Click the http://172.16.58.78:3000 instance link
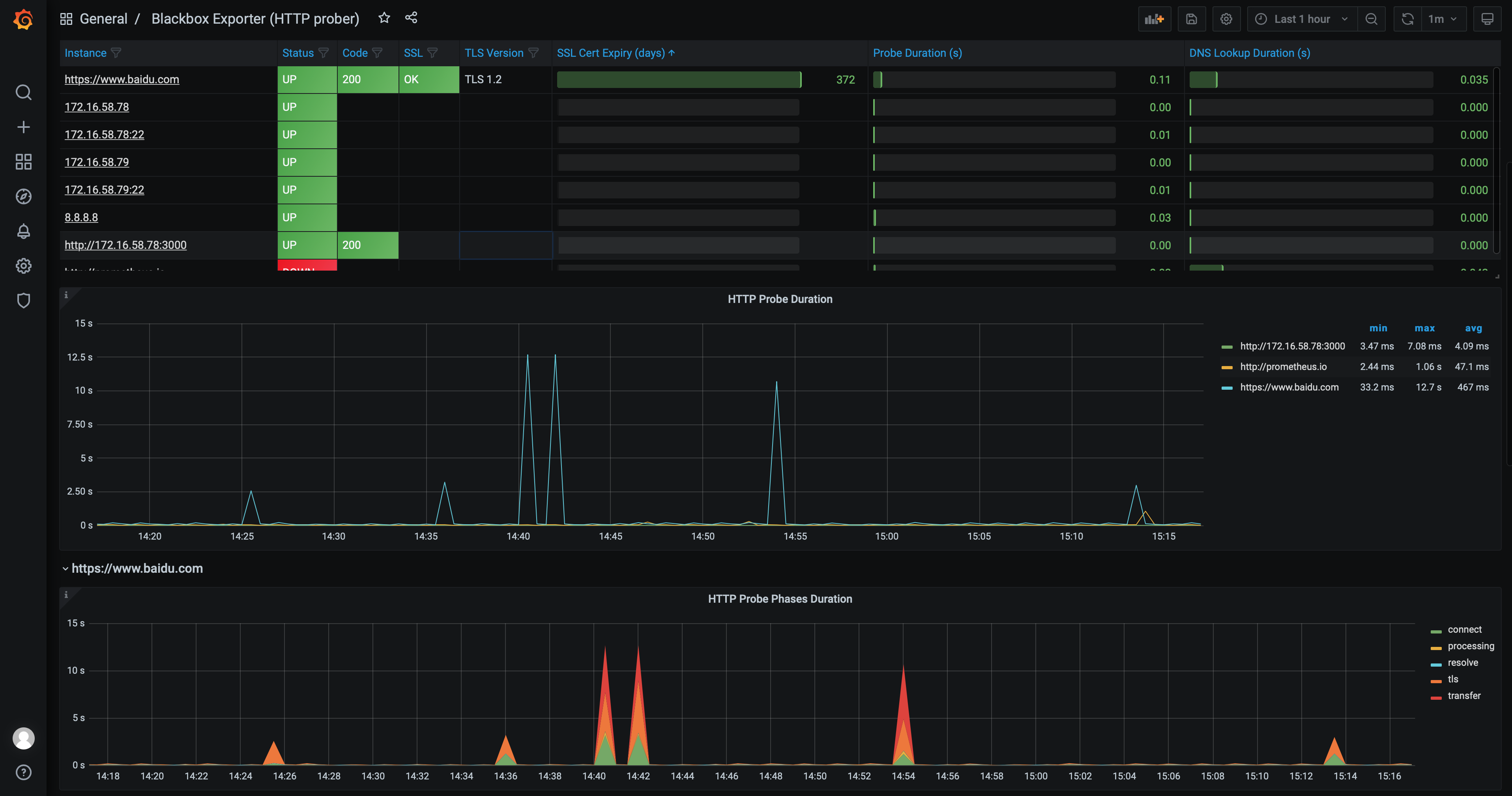This screenshot has width=1512, height=796. [x=125, y=245]
